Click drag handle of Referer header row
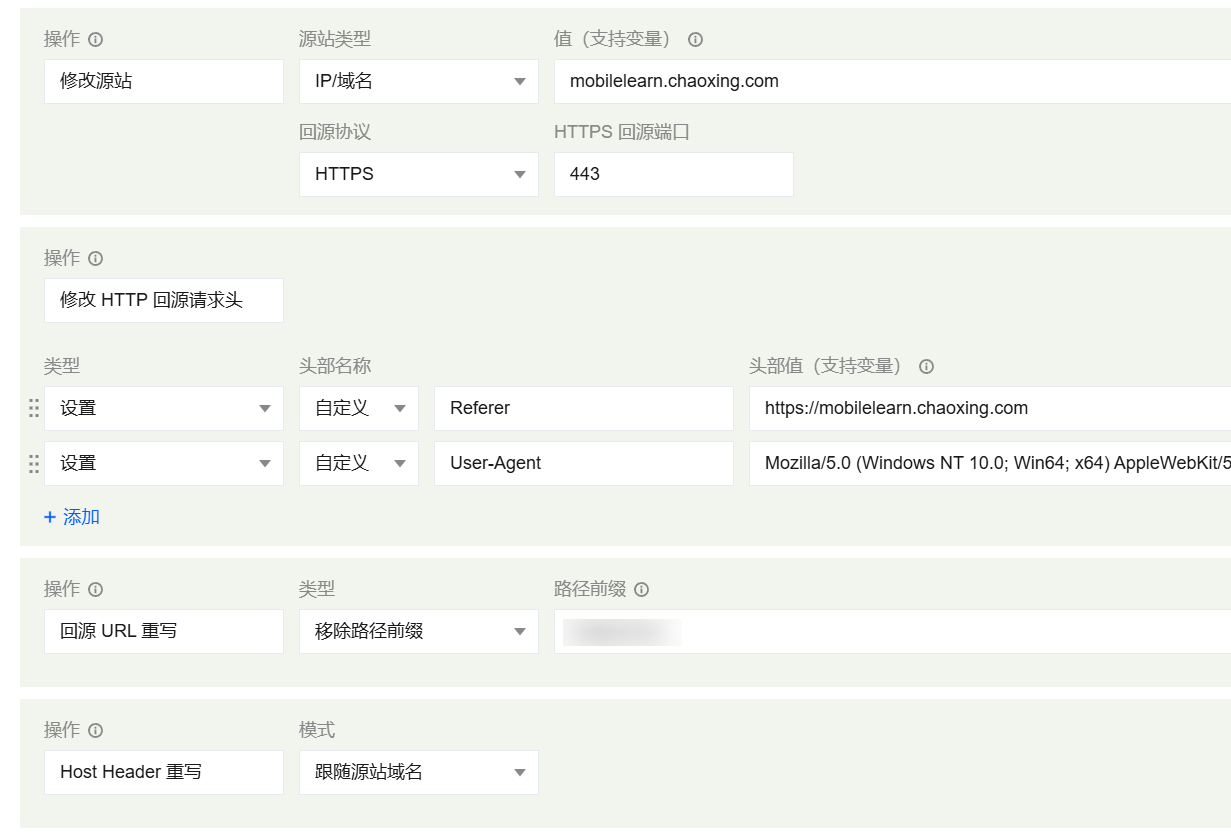Viewport: 1231px width, 839px height. click(33, 409)
